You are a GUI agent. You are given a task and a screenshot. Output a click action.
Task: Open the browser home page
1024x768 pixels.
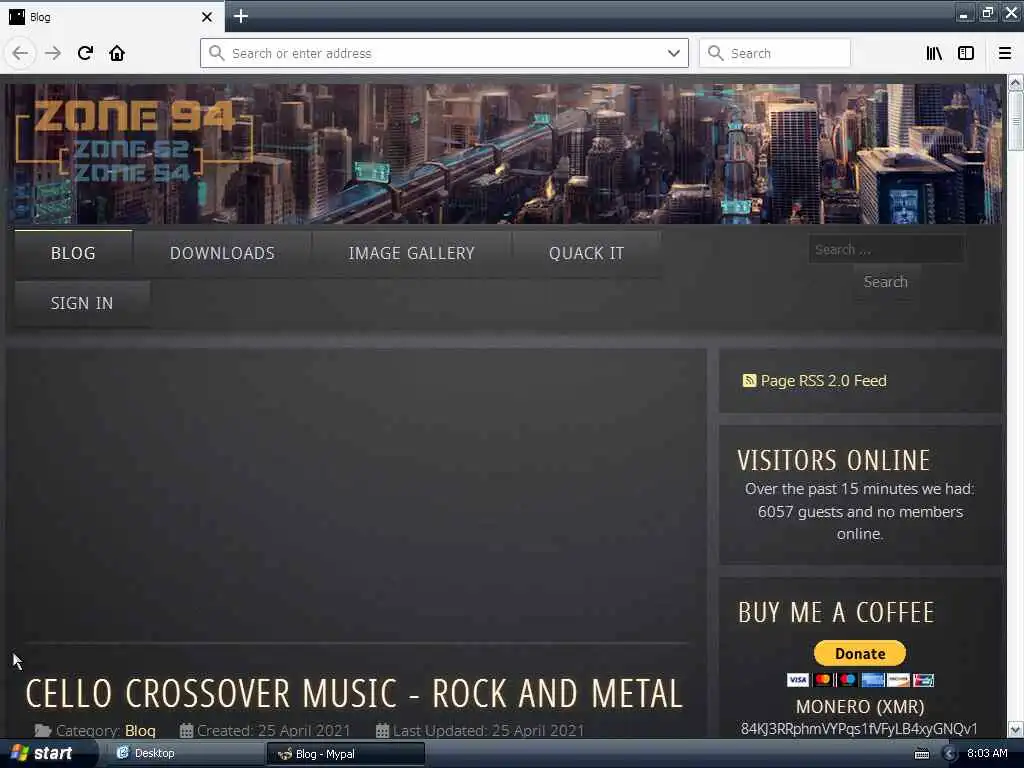pyautogui.click(x=117, y=53)
